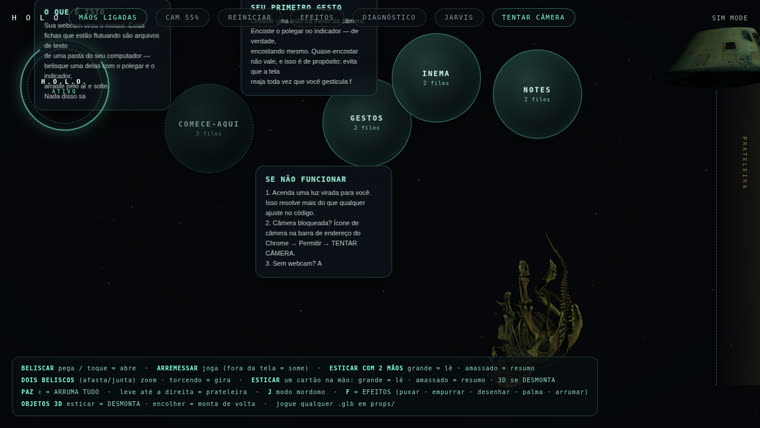Viewport: 760px width, 428px height.
Task: Click TENTAR CÂMERA button
Action: tap(533, 17)
